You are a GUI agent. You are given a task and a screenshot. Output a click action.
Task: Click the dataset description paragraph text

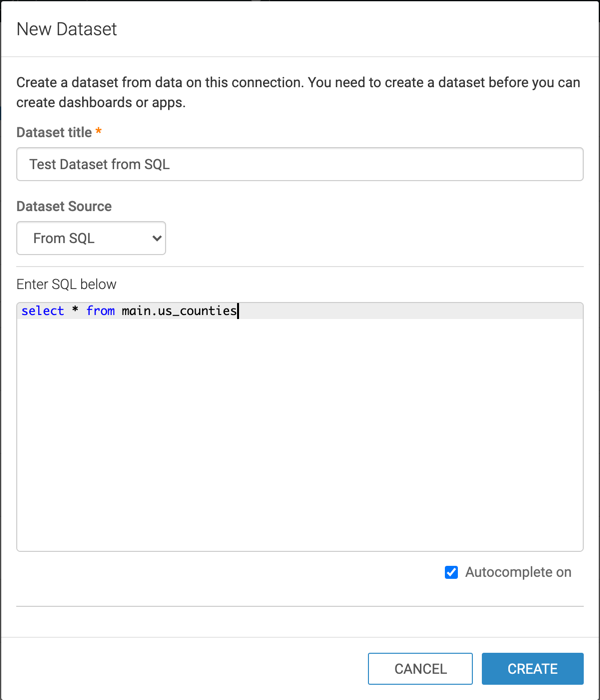pos(298,92)
